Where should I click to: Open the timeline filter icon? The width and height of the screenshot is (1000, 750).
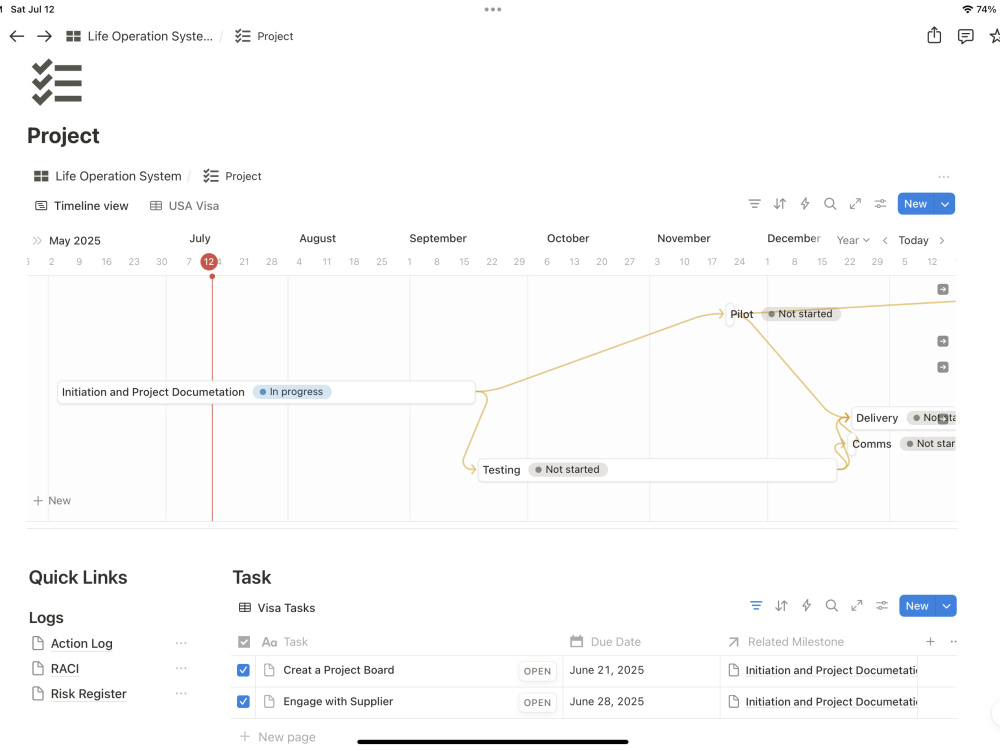tap(754, 204)
